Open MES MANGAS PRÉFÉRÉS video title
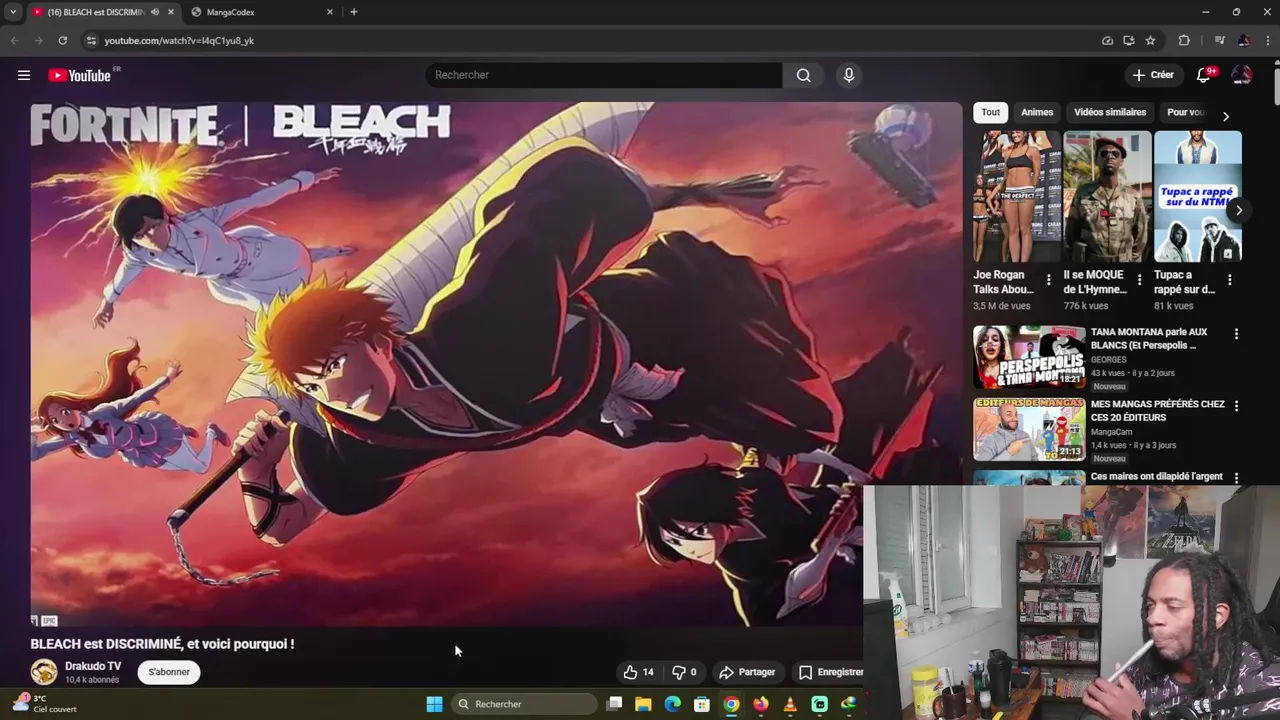1280x720 pixels. (x=1157, y=410)
